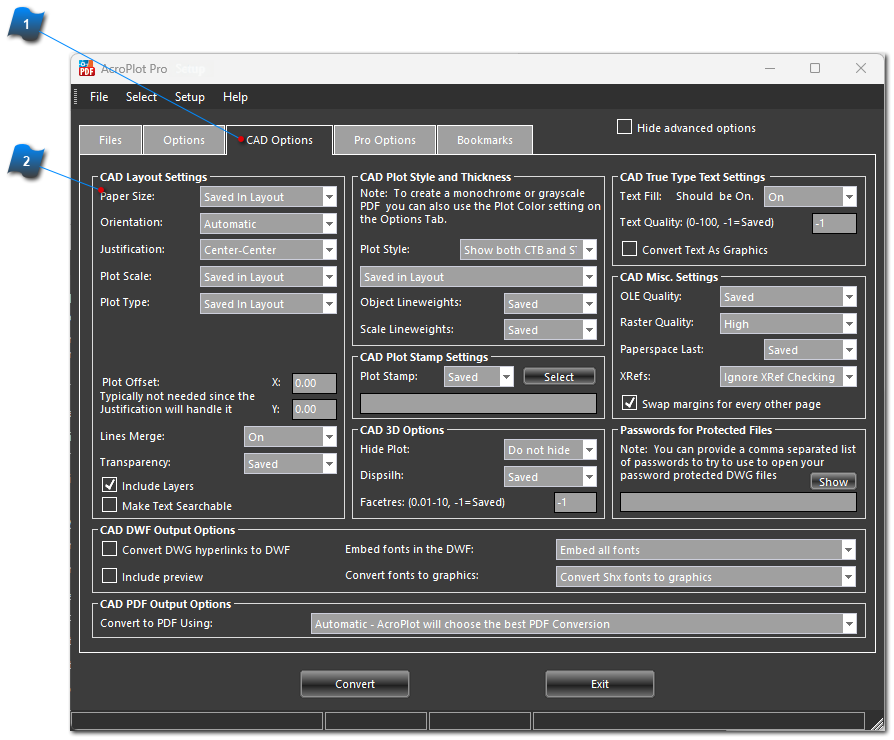Image resolution: width=894 pixels, height=740 pixels.
Task: Toggle Swap margins for every other page
Action: 629,402
